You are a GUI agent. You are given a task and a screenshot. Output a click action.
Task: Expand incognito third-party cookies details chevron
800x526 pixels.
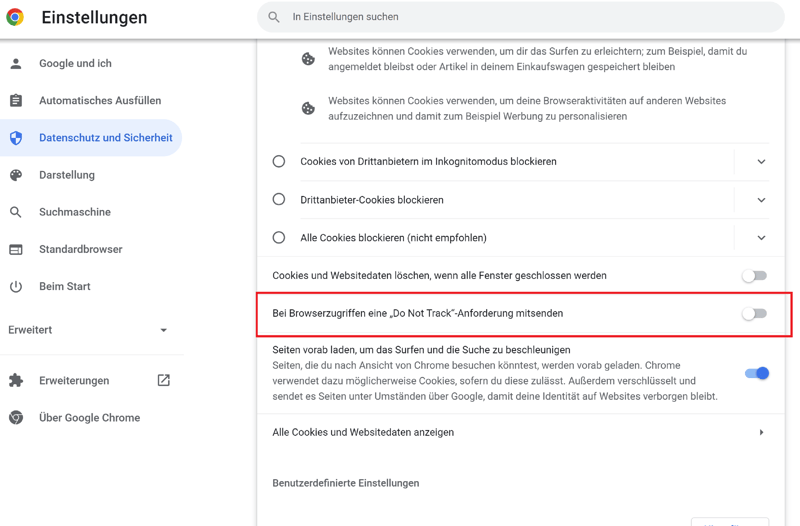click(x=761, y=162)
